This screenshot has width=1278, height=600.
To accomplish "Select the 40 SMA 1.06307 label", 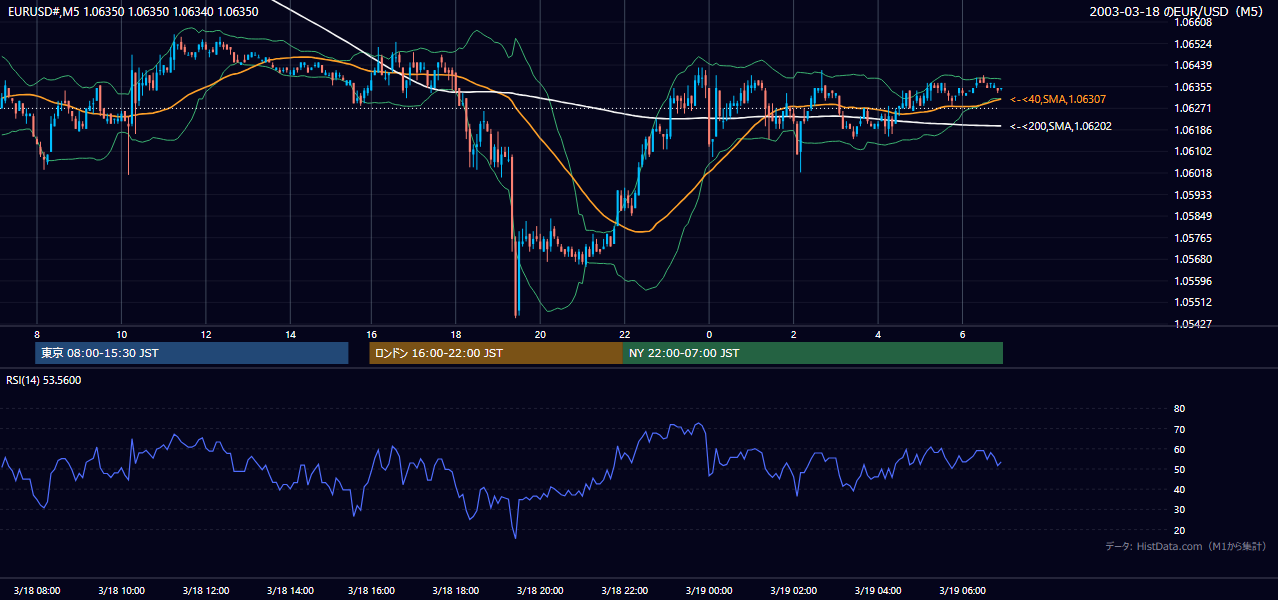I will 1059,99.
